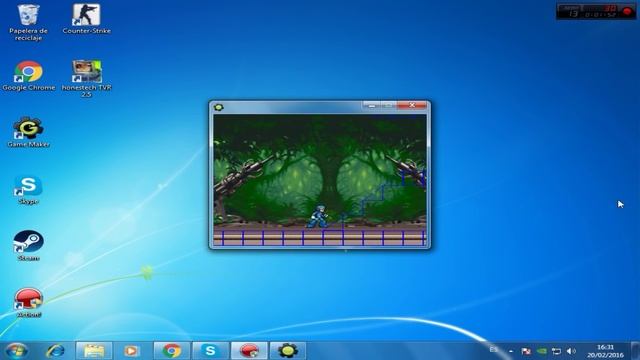Select the honestech TVR 2.5 shortcut

point(86,79)
